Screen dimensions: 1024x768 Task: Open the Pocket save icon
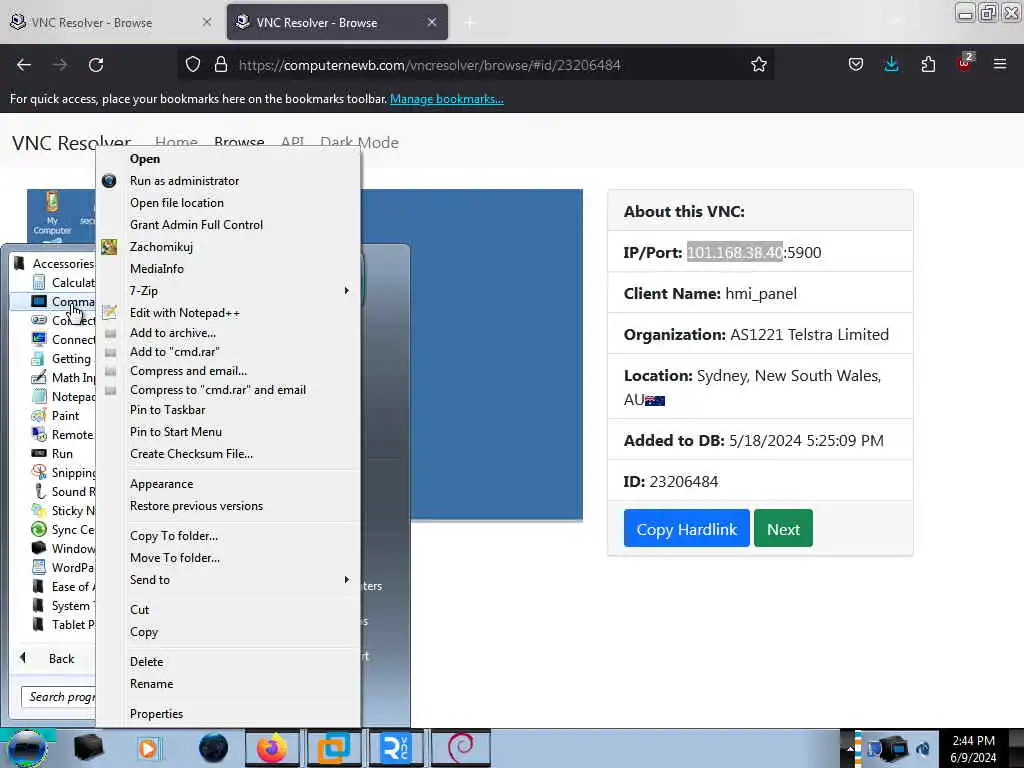coord(856,65)
